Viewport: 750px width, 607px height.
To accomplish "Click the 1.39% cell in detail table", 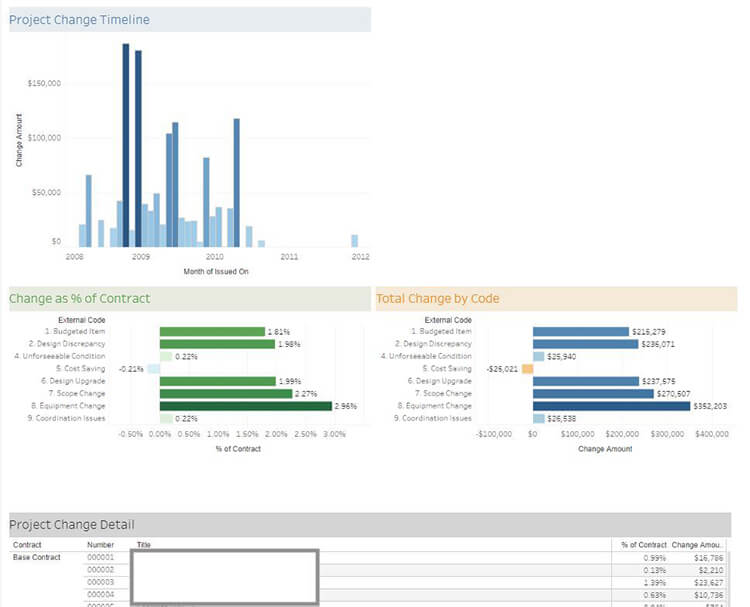I will pos(655,583).
